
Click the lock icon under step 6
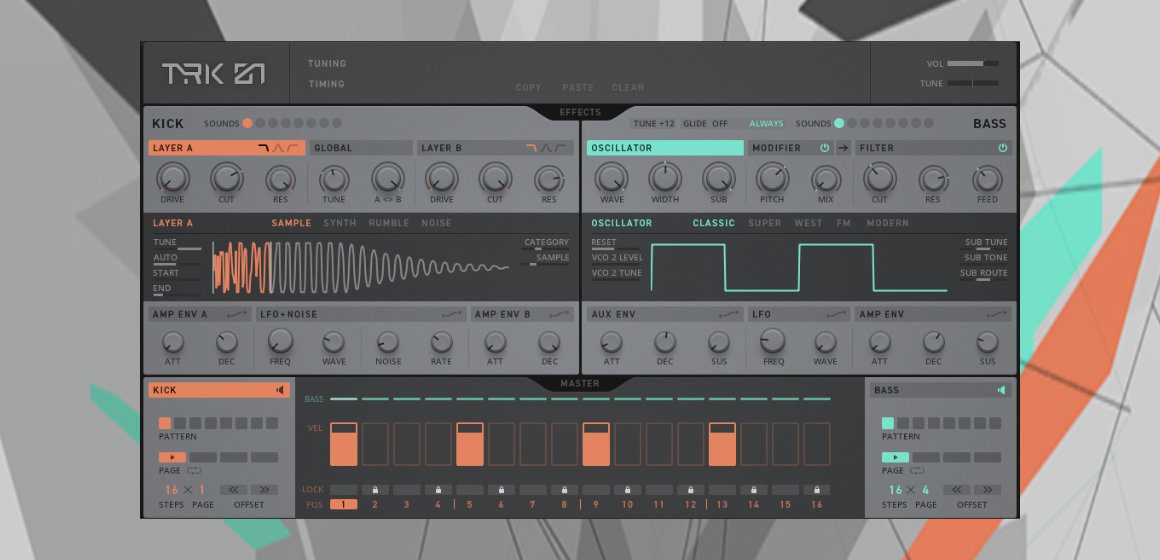502,490
